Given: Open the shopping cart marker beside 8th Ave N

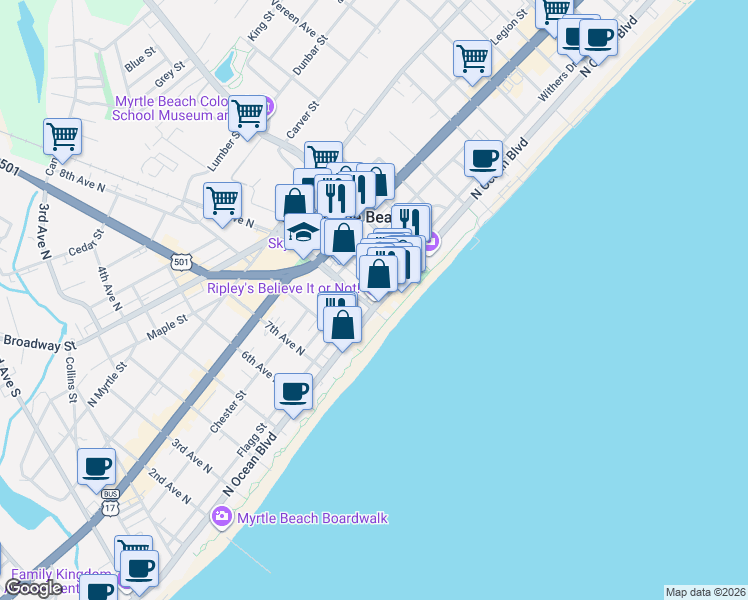Looking at the screenshot, I should pyautogui.click(x=62, y=137).
